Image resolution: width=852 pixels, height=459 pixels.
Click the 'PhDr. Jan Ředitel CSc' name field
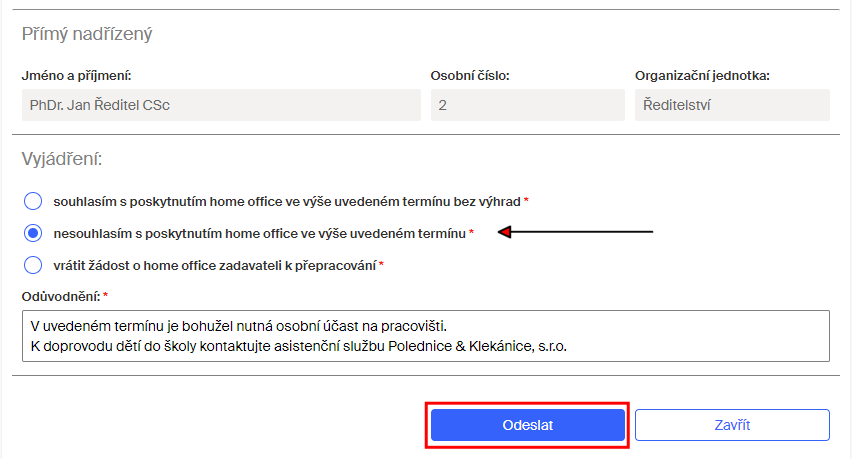[x=221, y=105]
